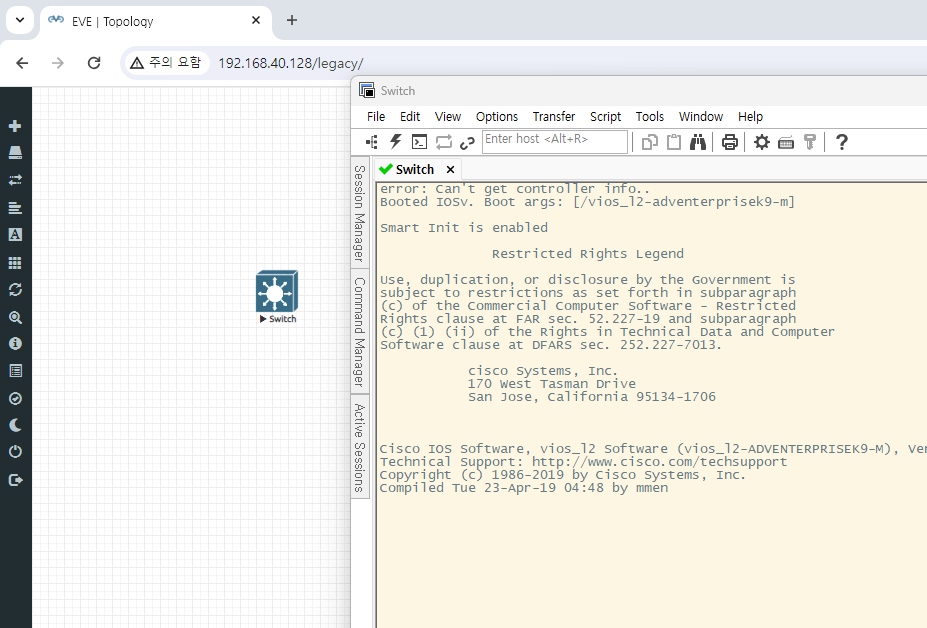
Task: Select the Switch node on the topology canvas
Action: click(x=277, y=292)
